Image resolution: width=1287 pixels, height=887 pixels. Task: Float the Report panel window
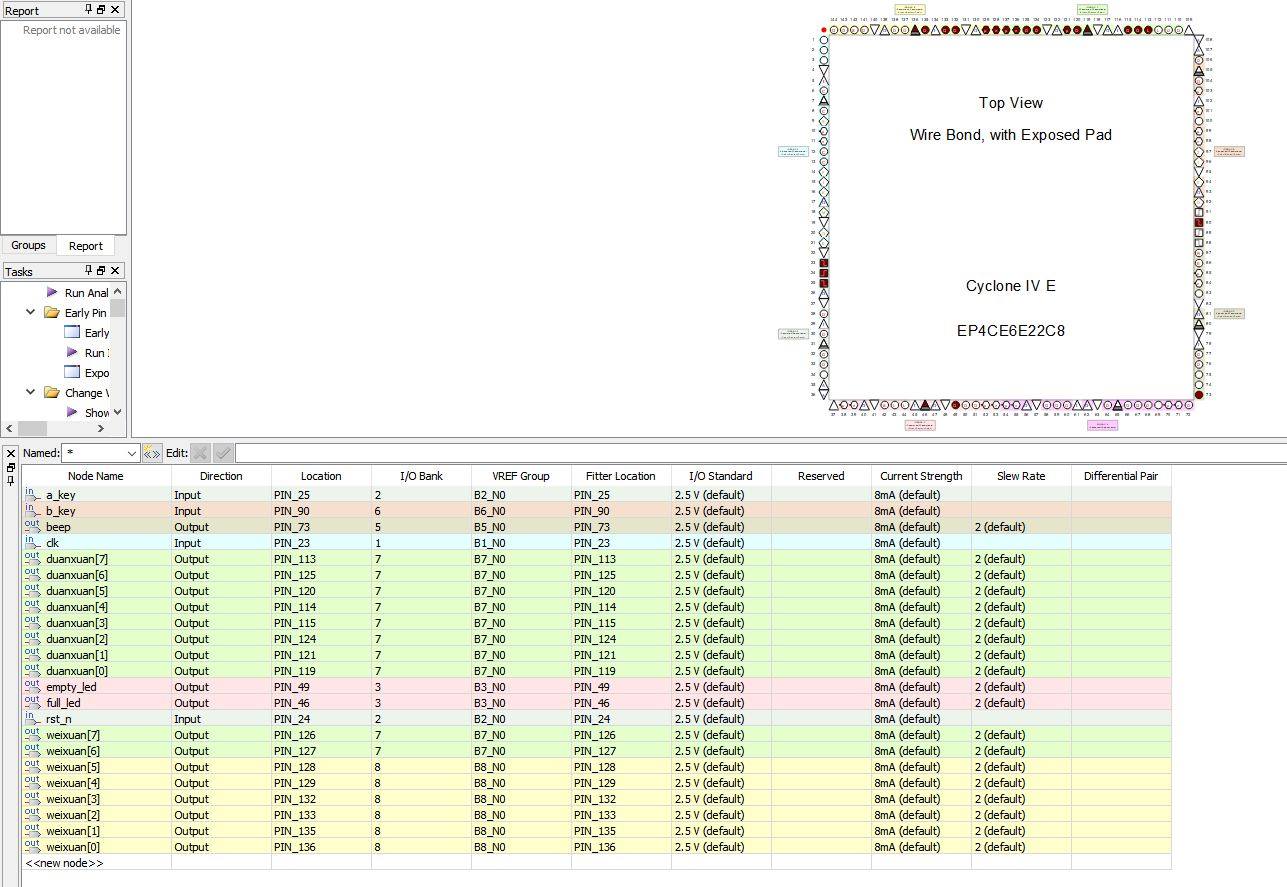click(101, 9)
